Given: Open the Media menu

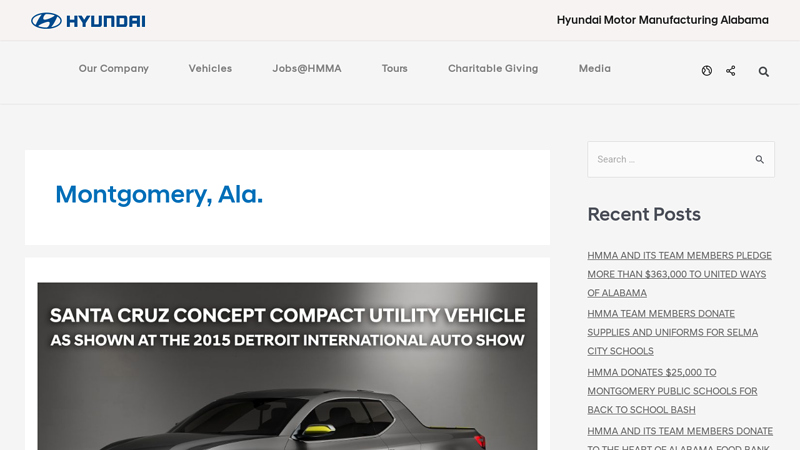Looking at the screenshot, I should (594, 68).
